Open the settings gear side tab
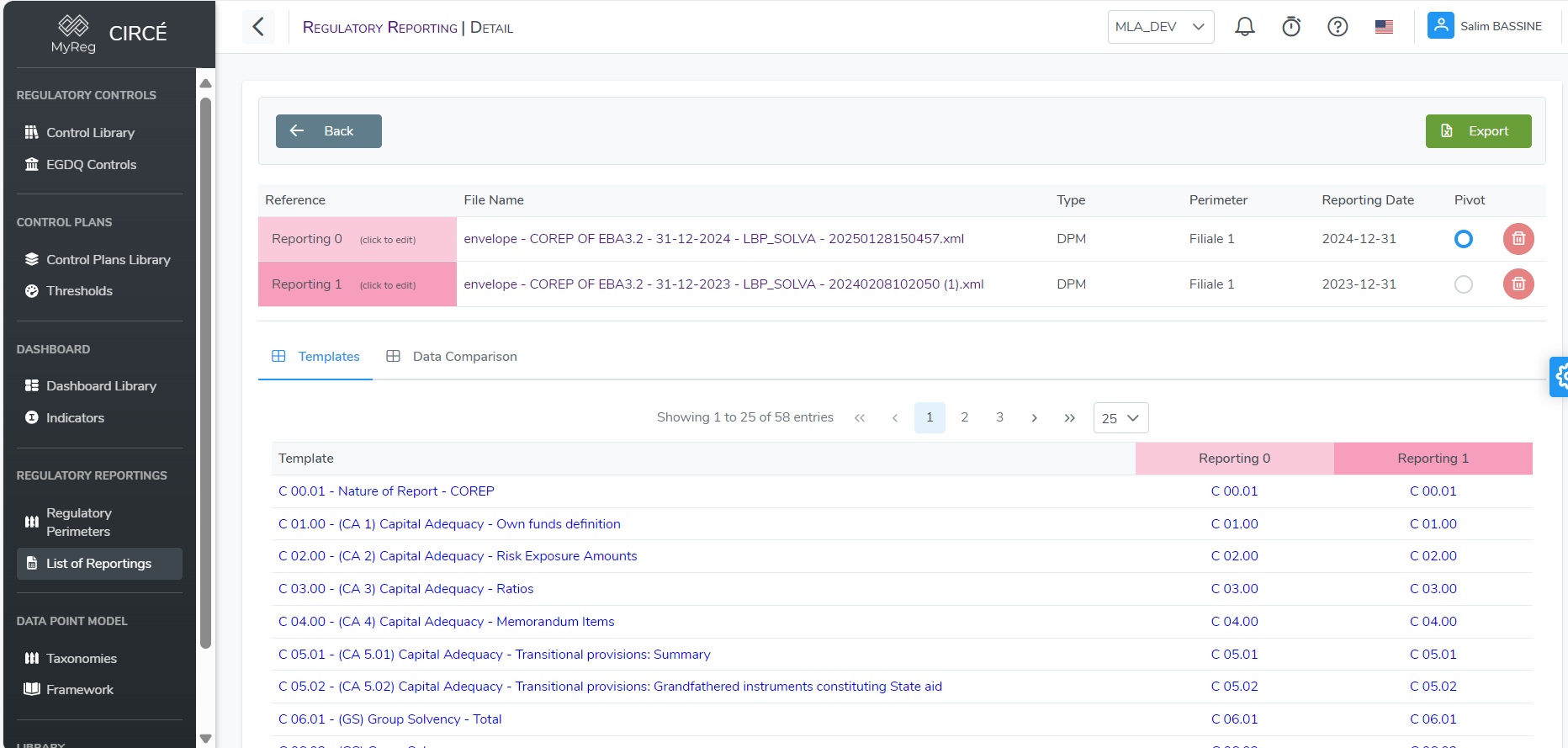Image resolution: width=1568 pixels, height=748 pixels. pos(1560,377)
